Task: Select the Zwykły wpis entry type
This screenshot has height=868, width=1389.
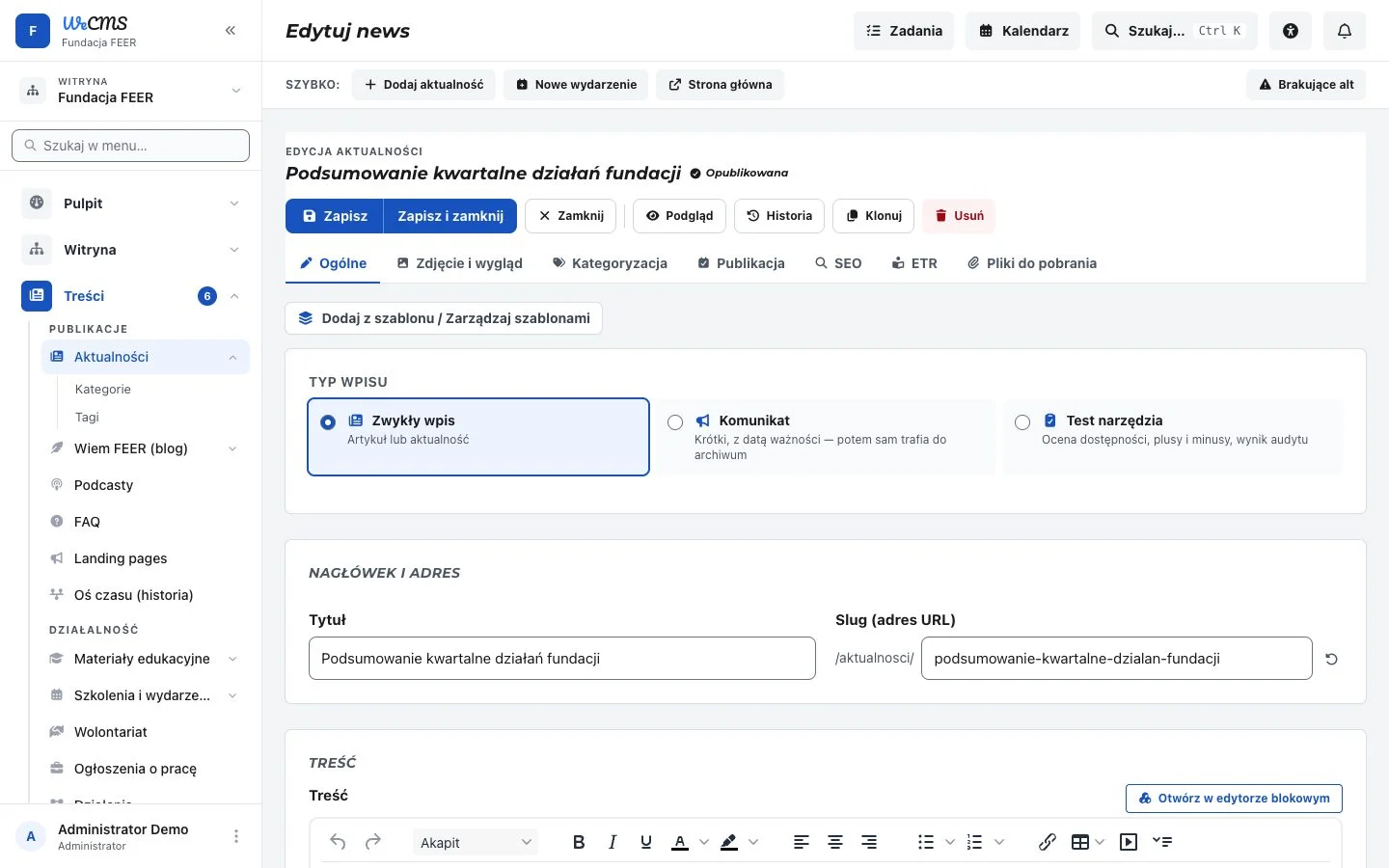Action: (478, 437)
